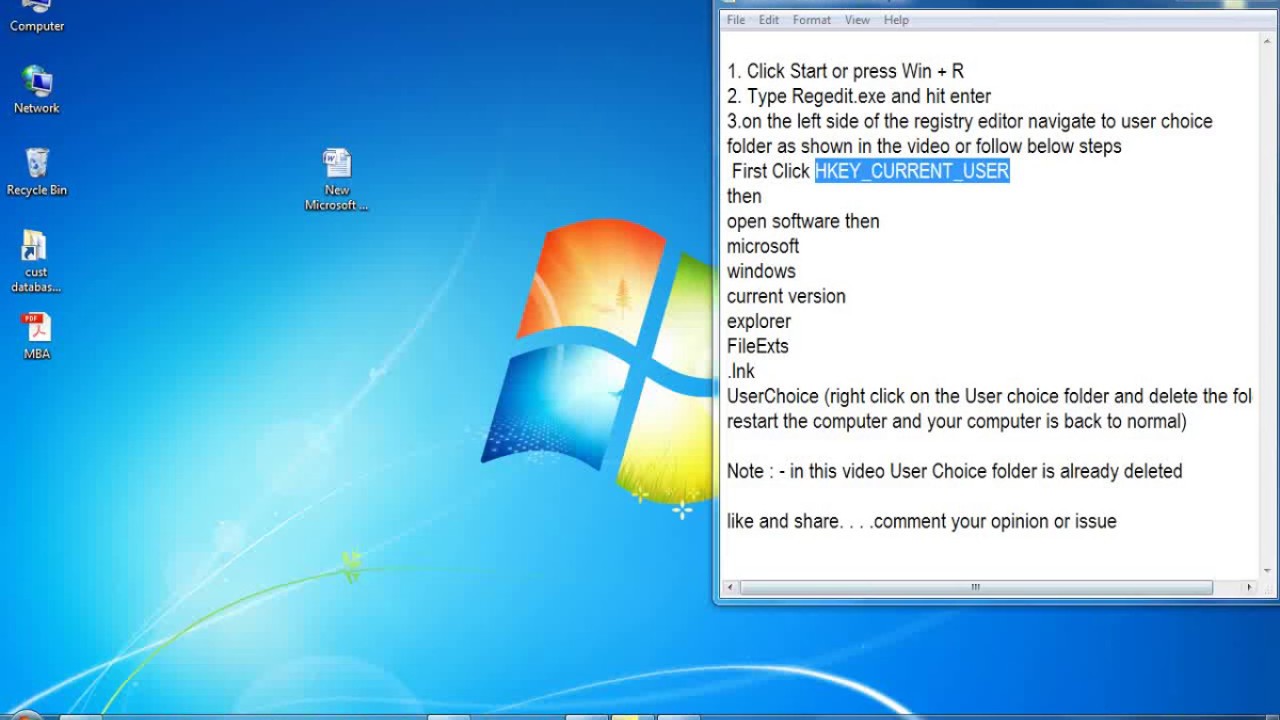Click the horizontal scrollbar thumb
Viewport: 1280px width, 720px height.
pos(975,586)
